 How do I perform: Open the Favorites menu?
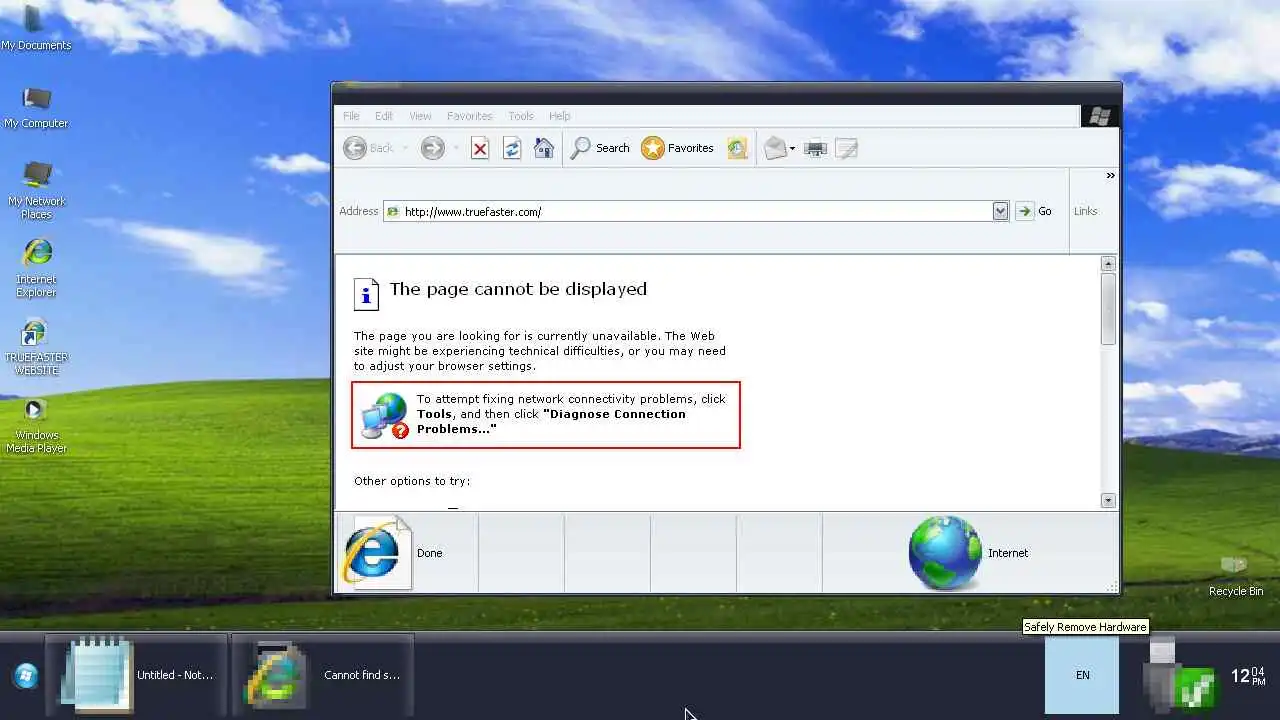click(x=469, y=116)
